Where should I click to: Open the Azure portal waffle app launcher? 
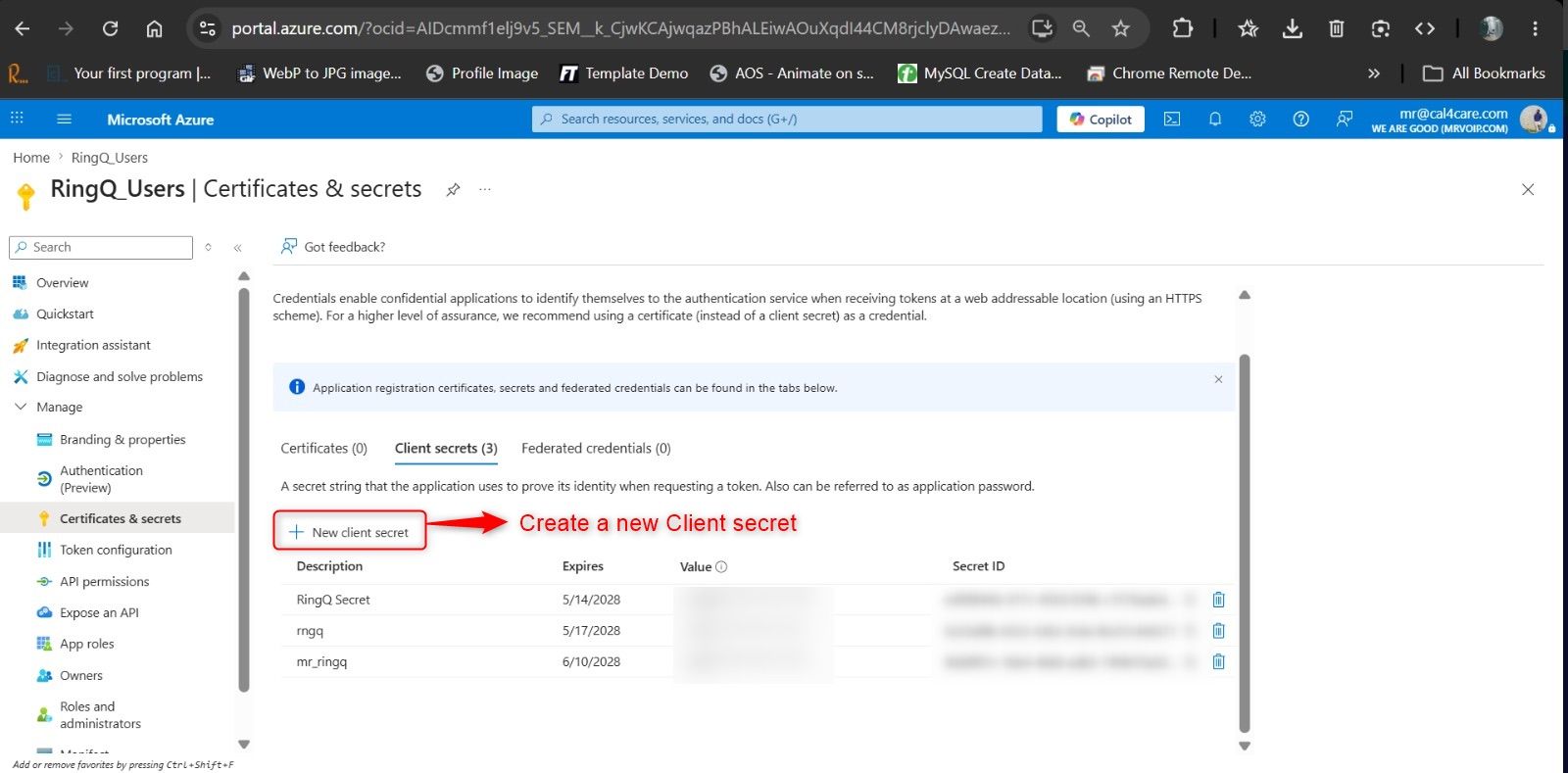[17, 119]
